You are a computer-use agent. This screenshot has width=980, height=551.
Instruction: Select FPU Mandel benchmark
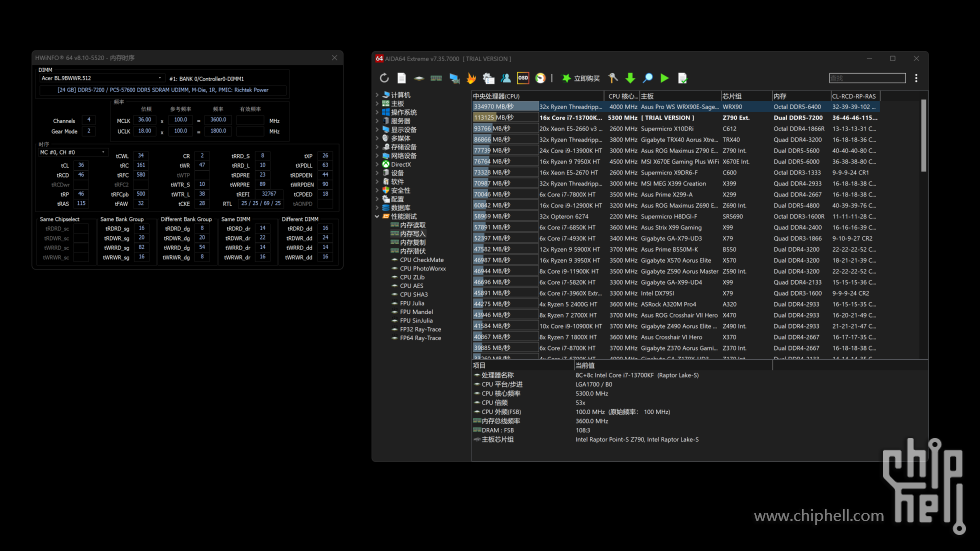click(416, 312)
